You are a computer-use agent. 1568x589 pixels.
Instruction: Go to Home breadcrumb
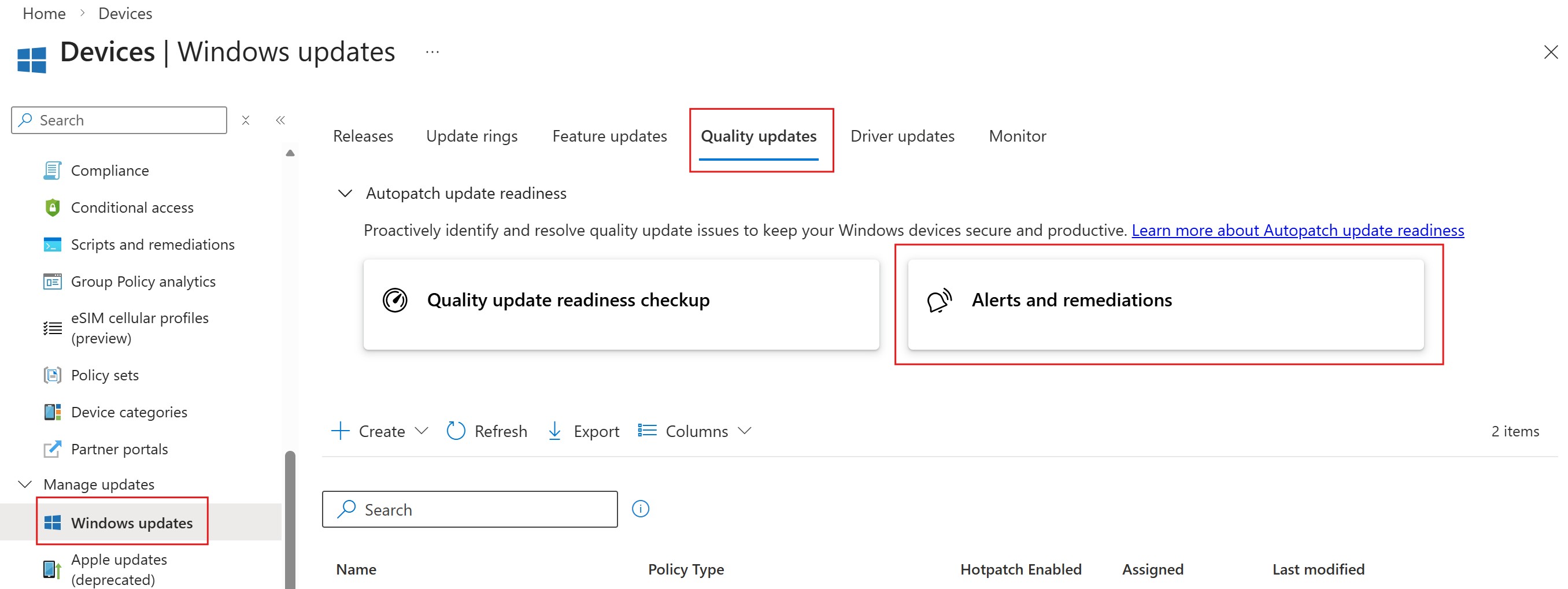click(44, 13)
